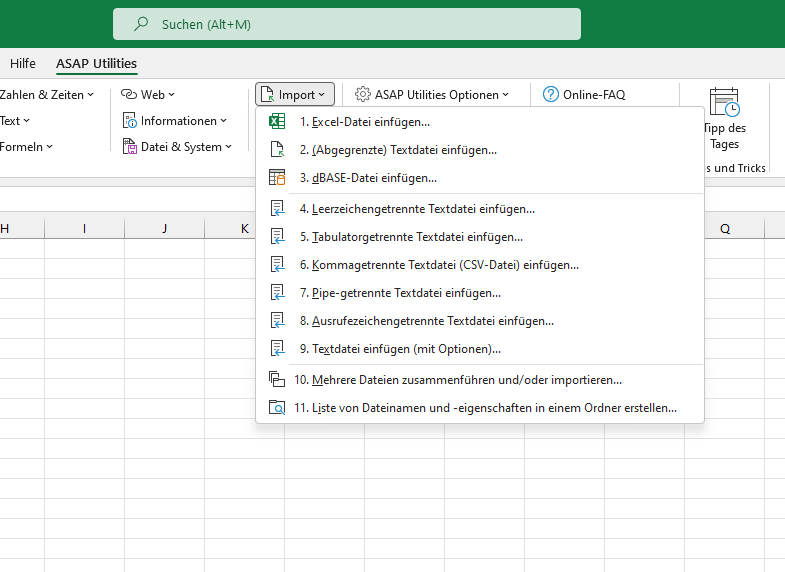Click the Online-FAQ question mark icon
The image size is (785, 572).
[551, 94]
